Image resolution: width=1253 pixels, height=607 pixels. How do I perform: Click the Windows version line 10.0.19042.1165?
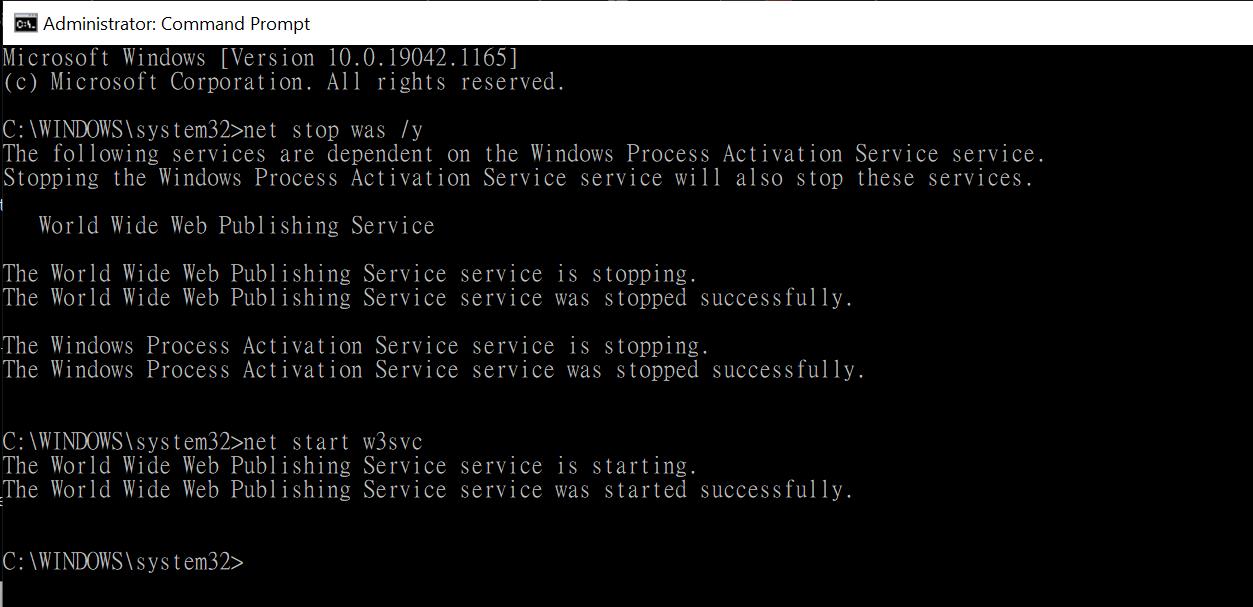tap(261, 58)
